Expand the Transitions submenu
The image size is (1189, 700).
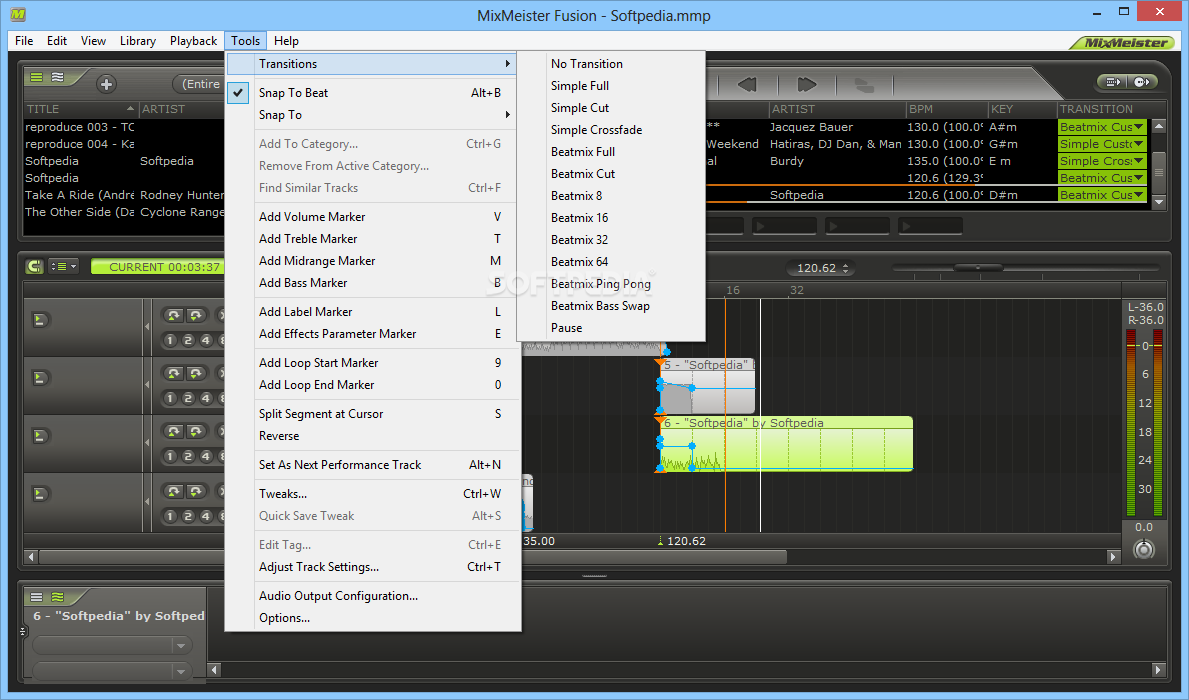coord(372,64)
